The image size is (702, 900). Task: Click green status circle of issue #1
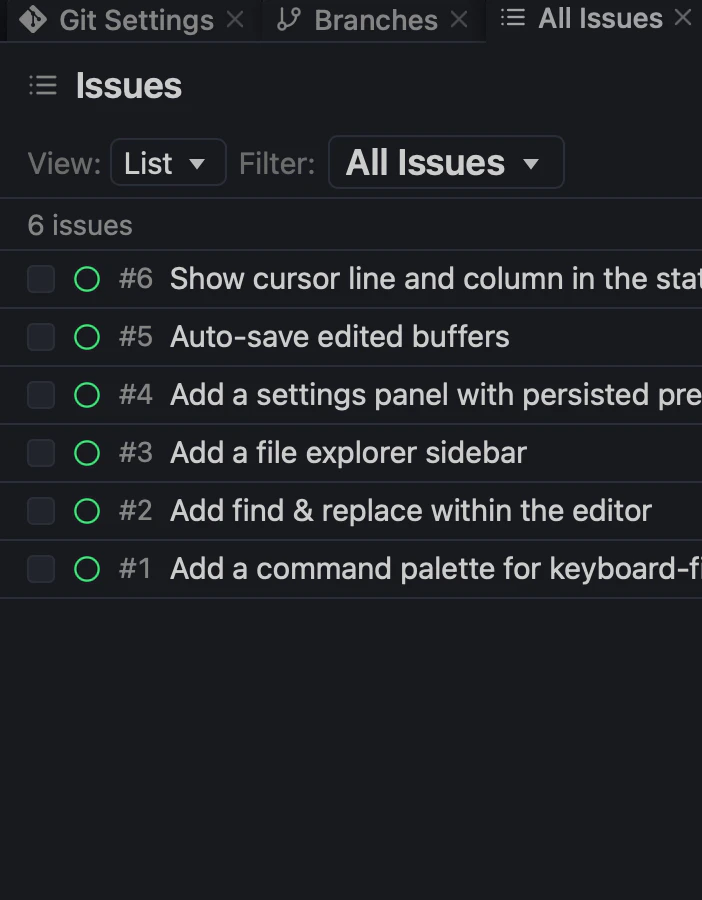[87, 569]
